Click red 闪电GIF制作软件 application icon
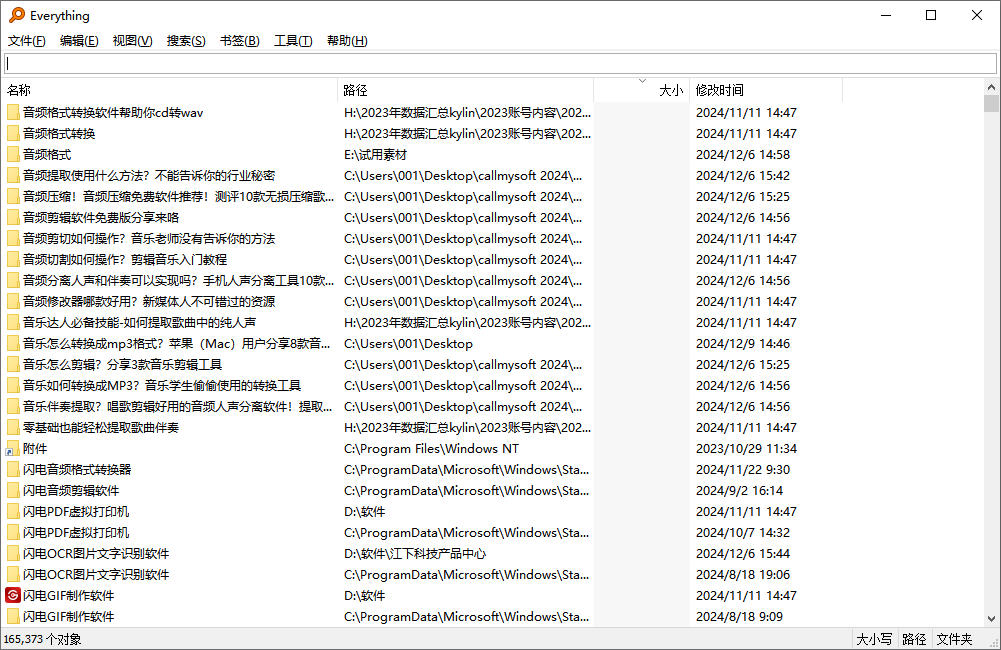This screenshot has width=1001, height=650. click(x=13, y=596)
